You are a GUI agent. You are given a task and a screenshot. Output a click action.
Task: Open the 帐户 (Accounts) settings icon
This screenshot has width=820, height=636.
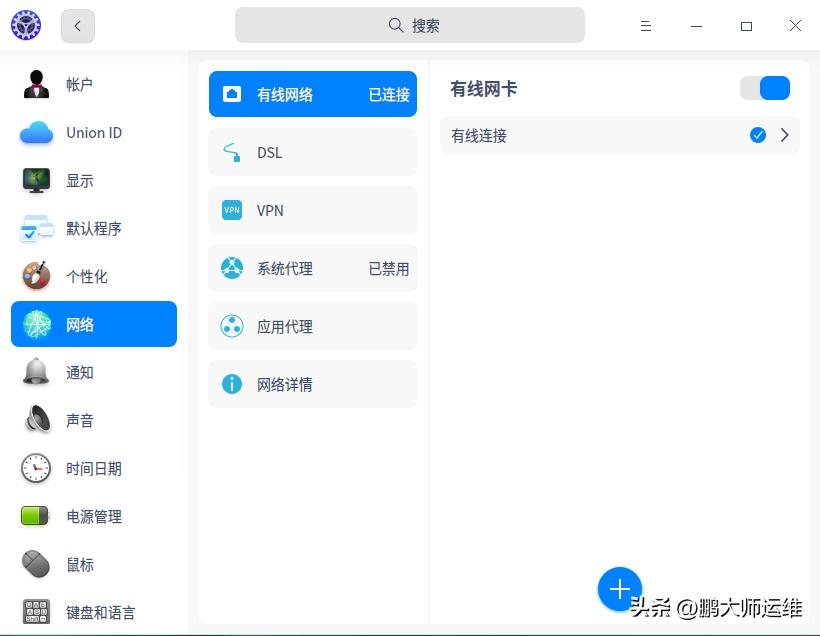[36, 84]
